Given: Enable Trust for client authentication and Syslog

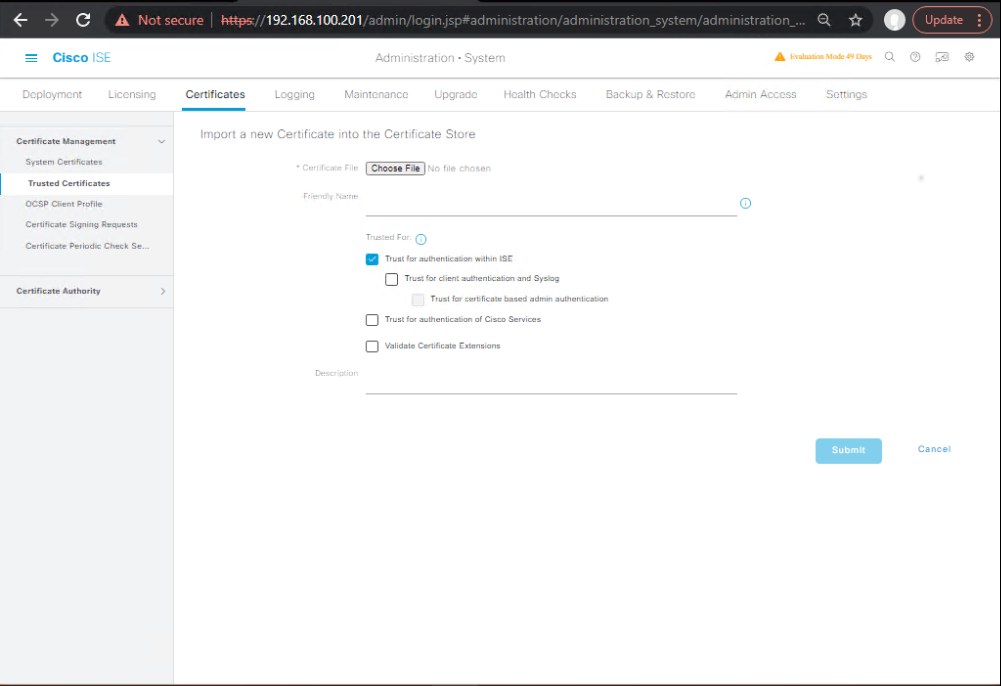Looking at the screenshot, I should coord(391,279).
